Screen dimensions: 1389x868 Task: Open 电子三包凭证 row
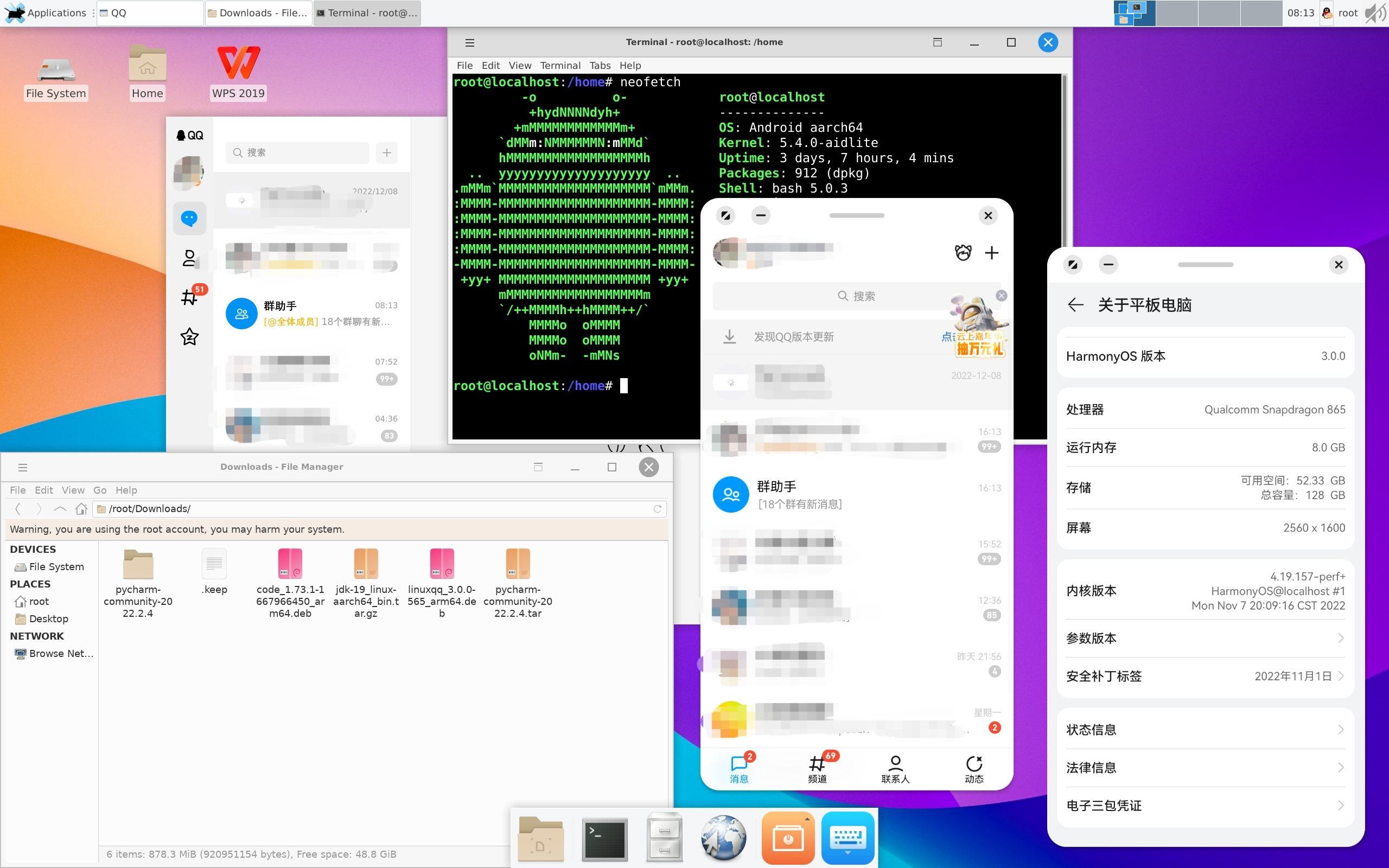tap(1205, 806)
